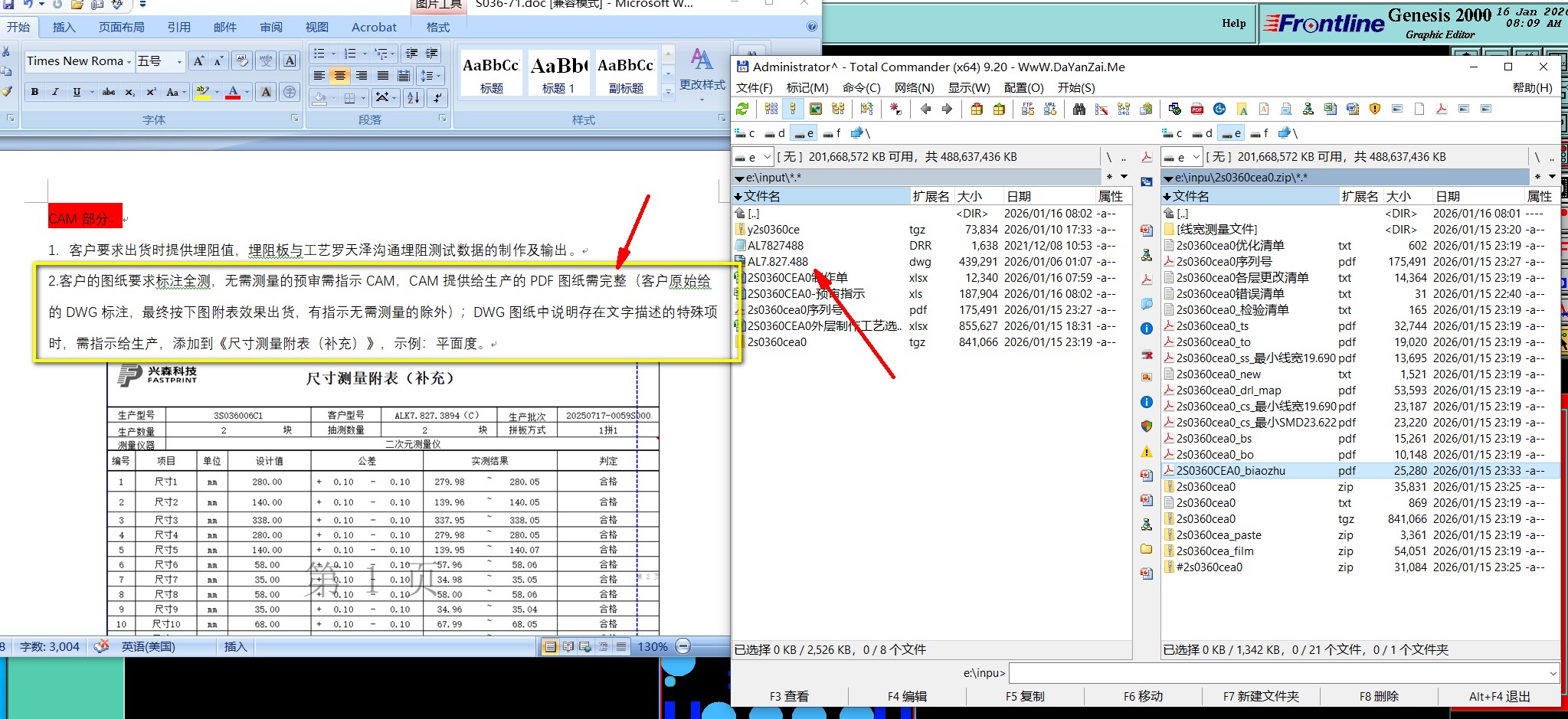
Task: Open the 配置(O) menu in Total Commander
Action: 1024,87
